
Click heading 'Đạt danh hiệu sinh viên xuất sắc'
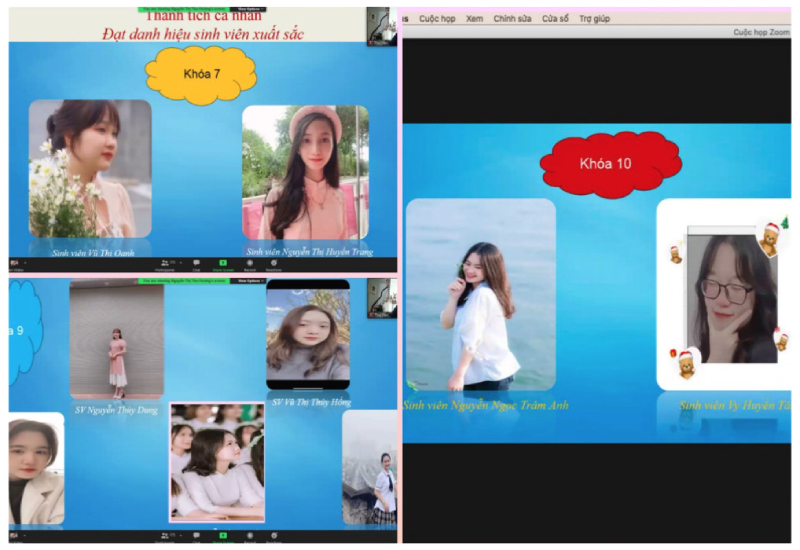(x=203, y=34)
